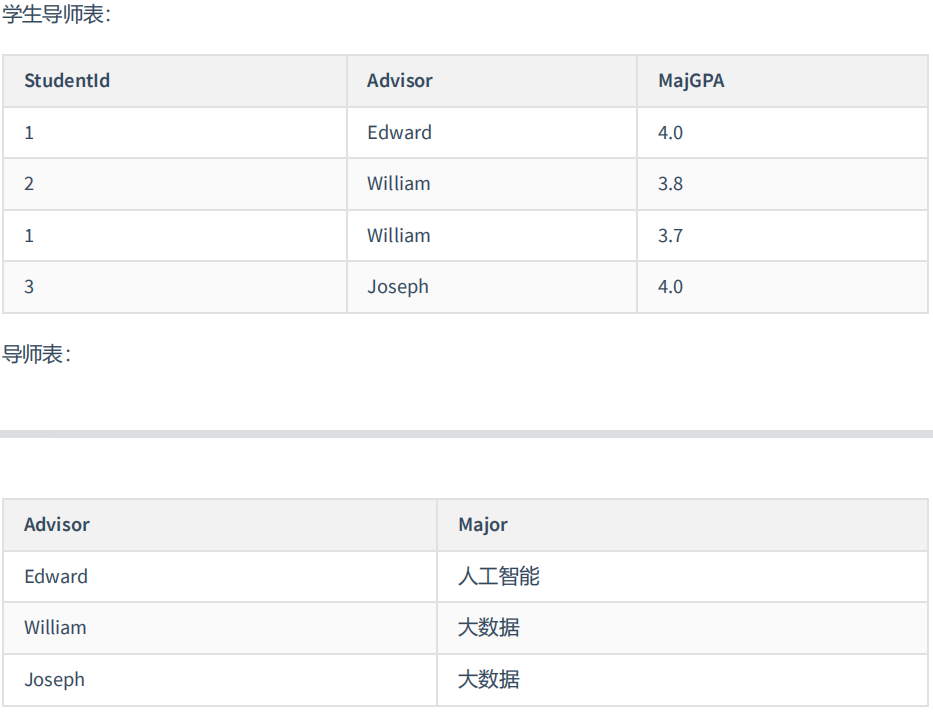The image size is (933, 715).
Task: Click the StudentId column header
Action: (175, 81)
